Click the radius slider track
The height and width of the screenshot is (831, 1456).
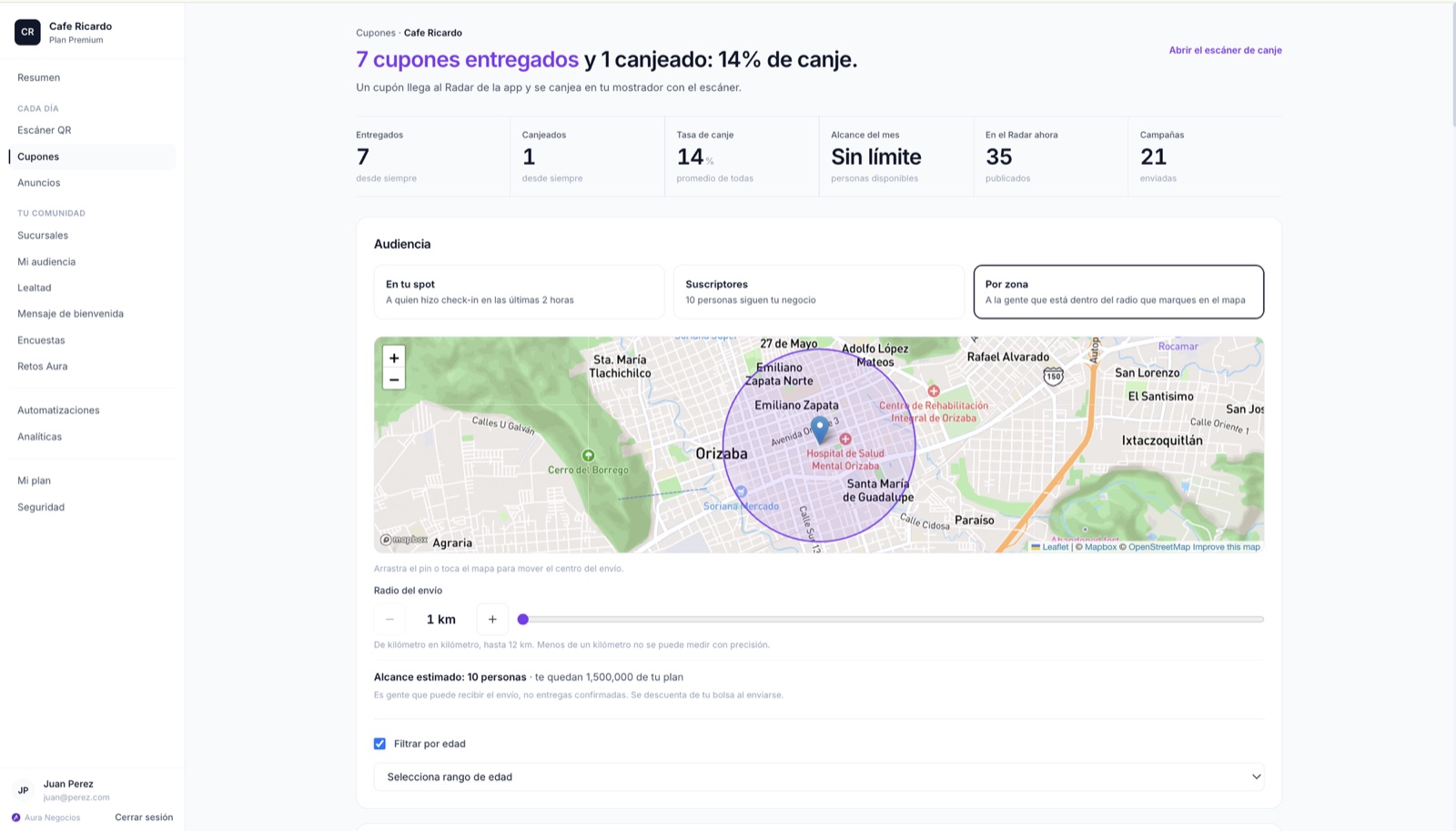891,619
